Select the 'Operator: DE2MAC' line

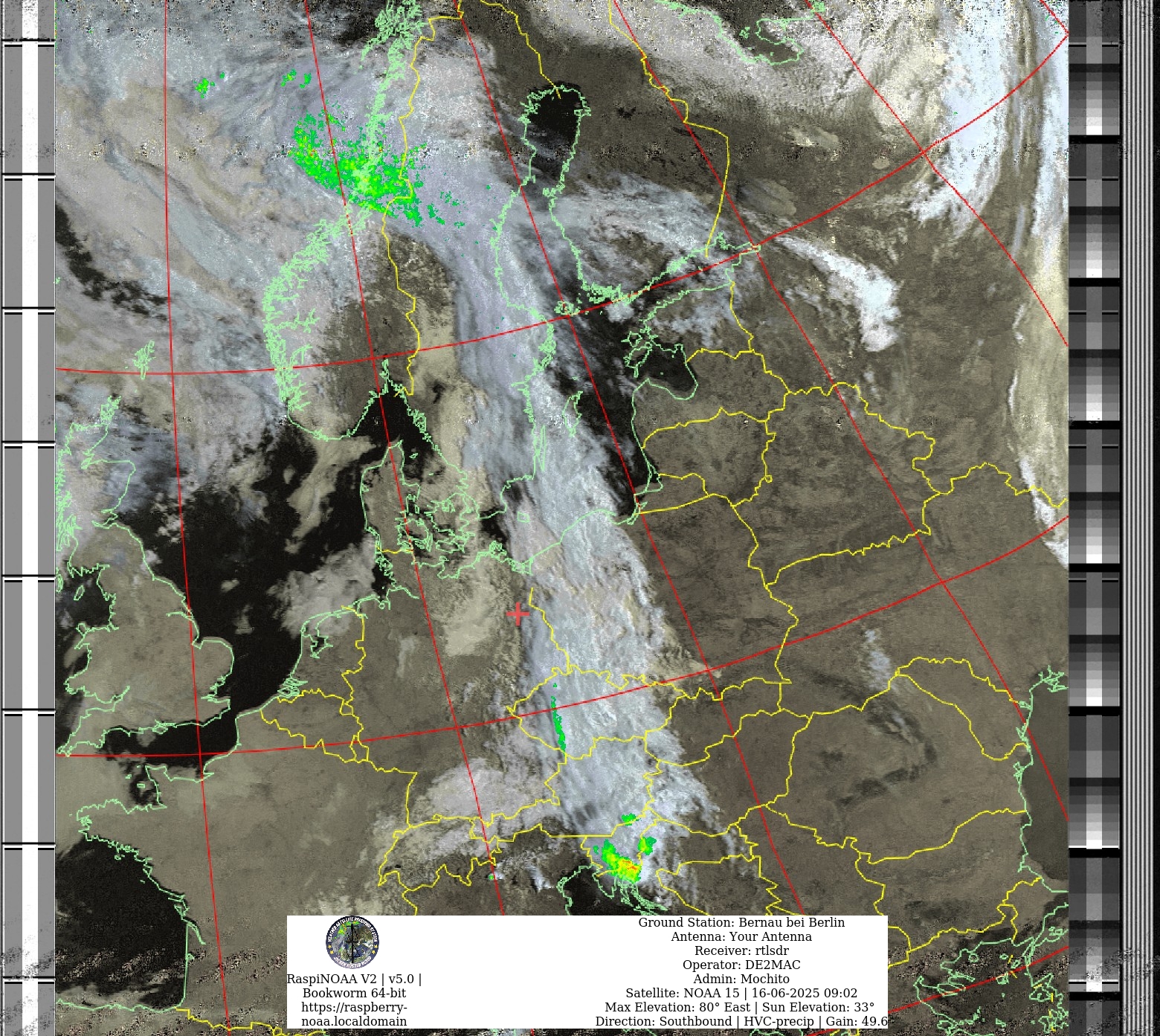(x=741, y=965)
